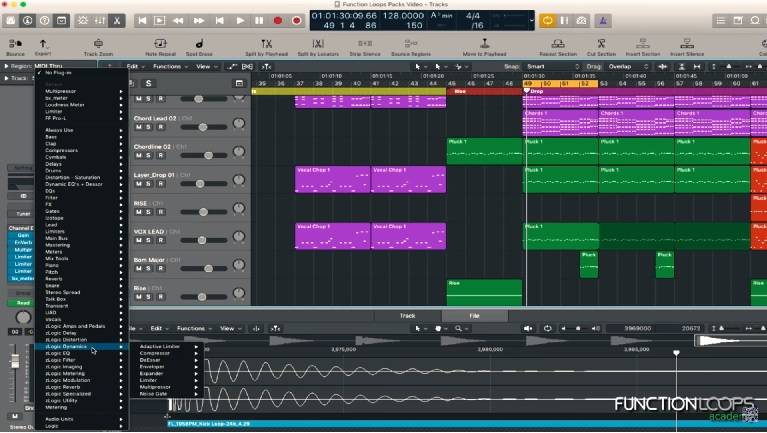767x433 pixels.
Task: Click the Split by Playhead scissors icon
Action: click(x=265, y=44)
